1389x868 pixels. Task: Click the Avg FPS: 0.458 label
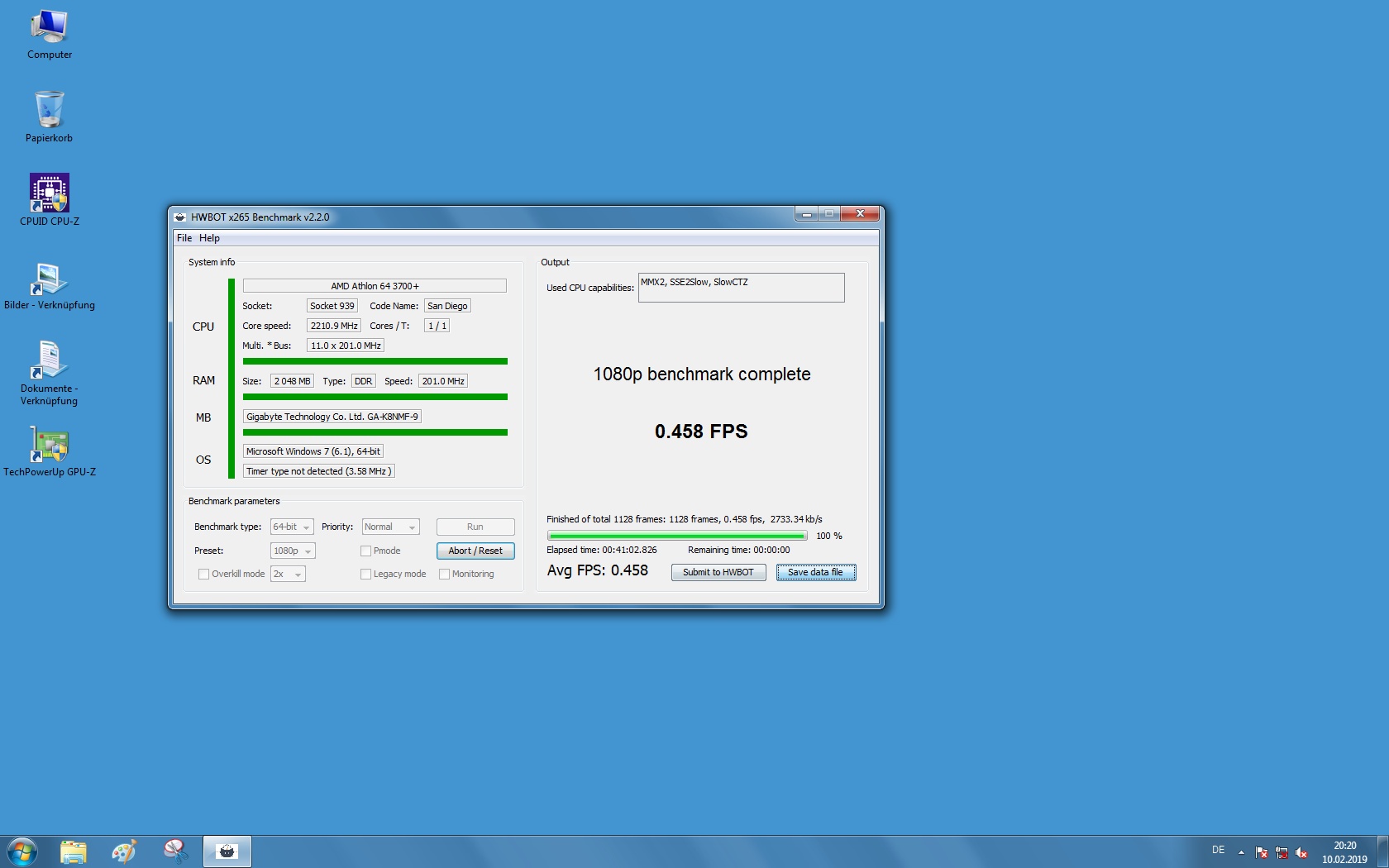598,570
